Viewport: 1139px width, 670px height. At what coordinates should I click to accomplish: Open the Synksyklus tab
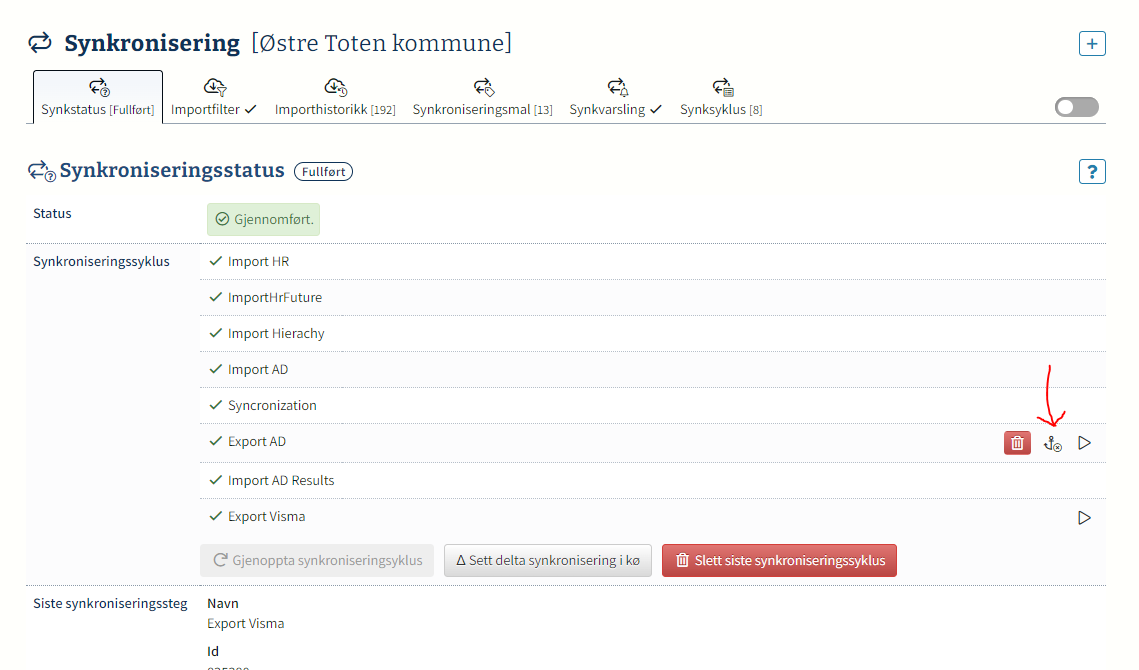pyautogui.click(x=721, y=98)
